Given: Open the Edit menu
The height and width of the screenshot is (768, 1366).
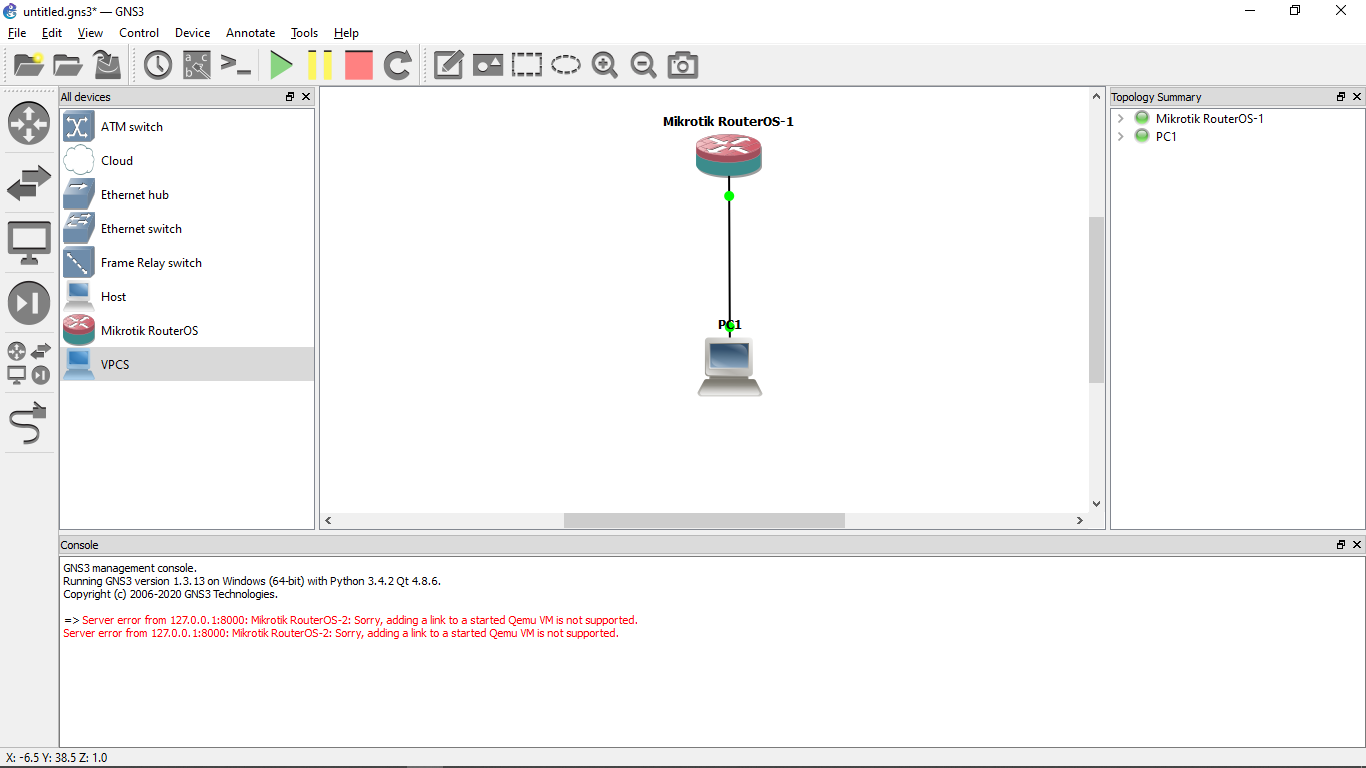Looking at the screenshot, I should pos(52,33).
